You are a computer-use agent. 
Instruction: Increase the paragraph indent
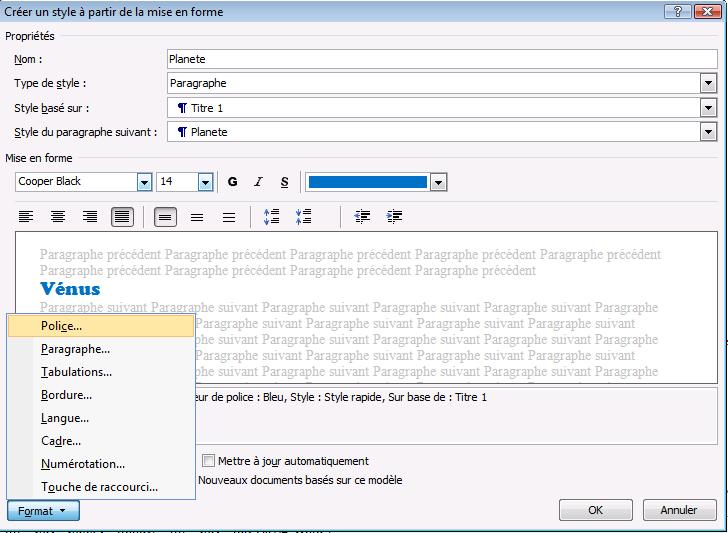click(x=394, y=217)
